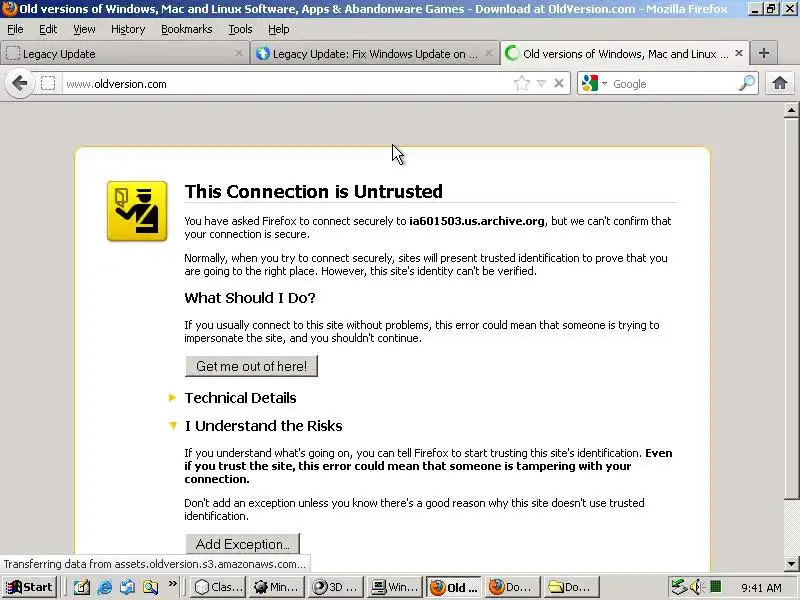Viewport: 800px width, 600px height.
Task: Open the Windows Start menu
Action: [30, 587]
